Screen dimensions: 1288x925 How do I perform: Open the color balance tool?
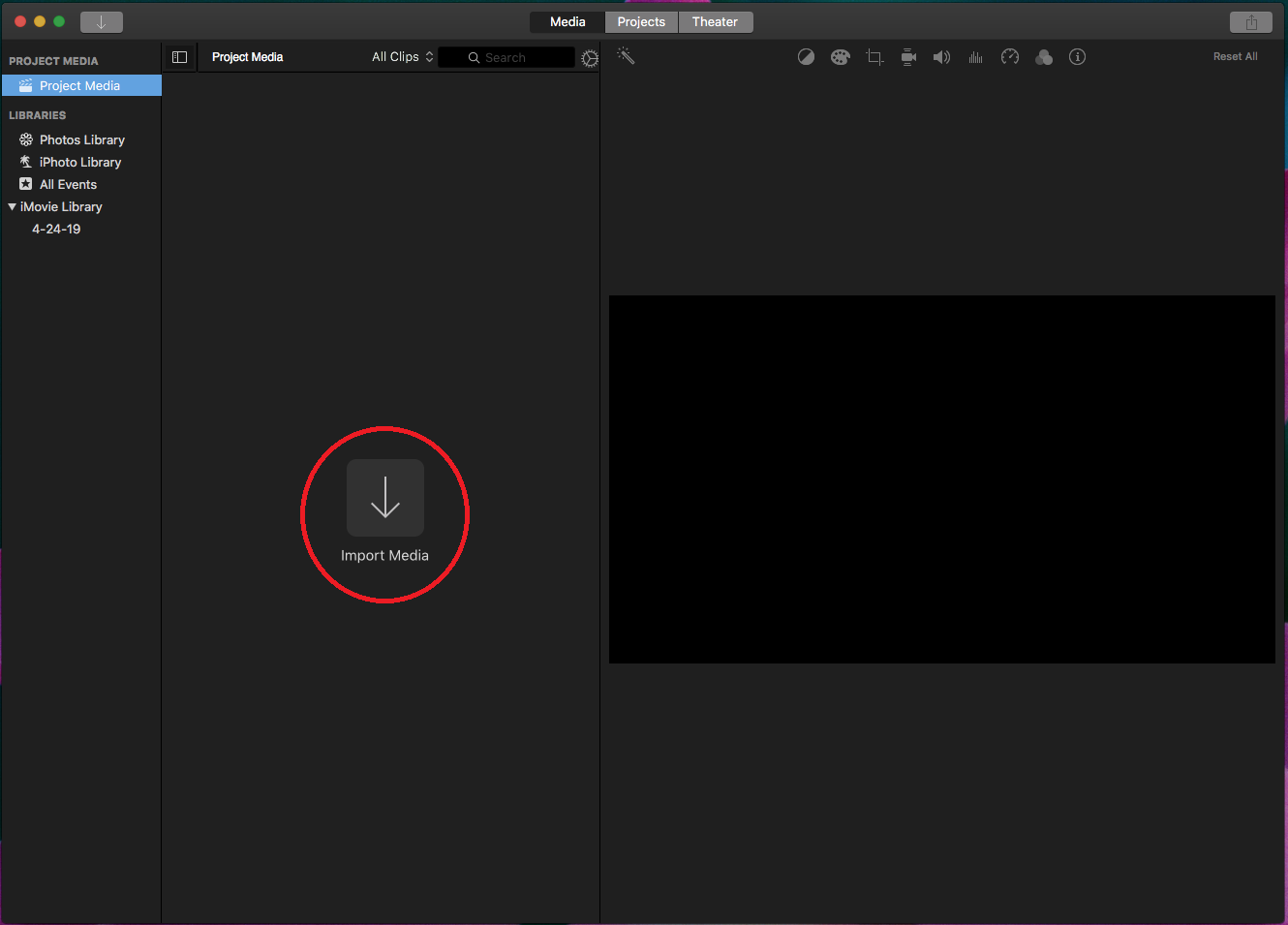pyautogui.click(x=806, y=57)
